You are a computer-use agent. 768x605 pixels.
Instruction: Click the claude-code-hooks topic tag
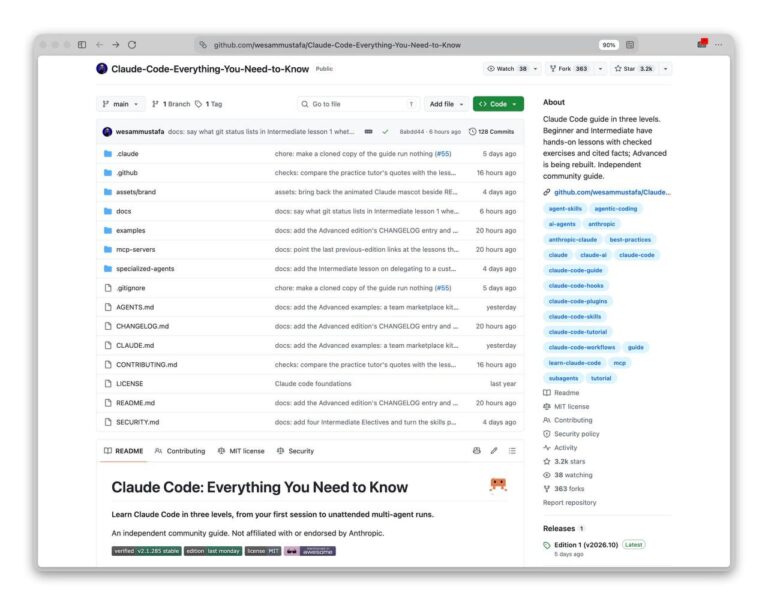[x=576, y=286]
